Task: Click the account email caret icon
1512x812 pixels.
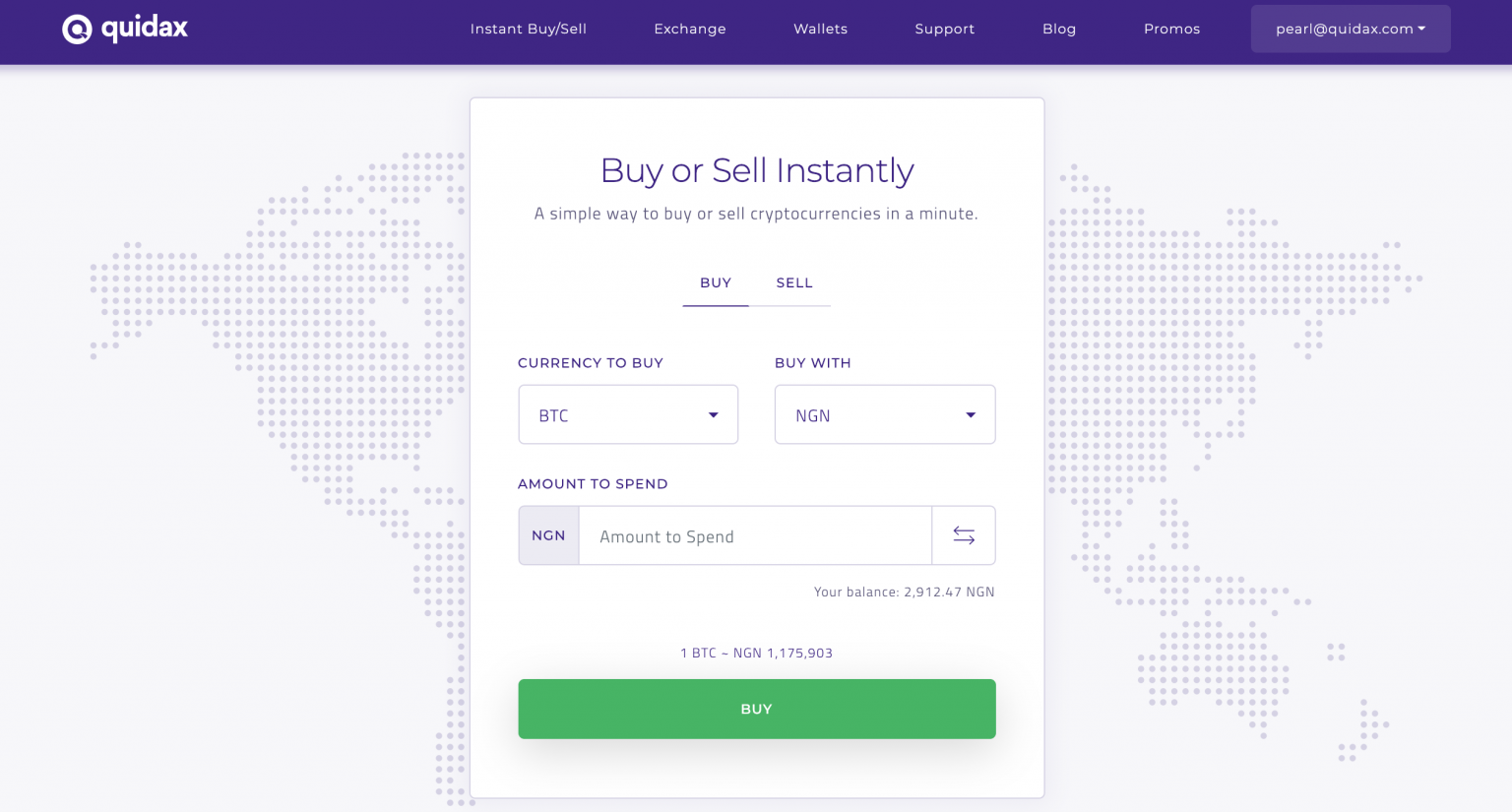Action: [x=1421, y=29]
